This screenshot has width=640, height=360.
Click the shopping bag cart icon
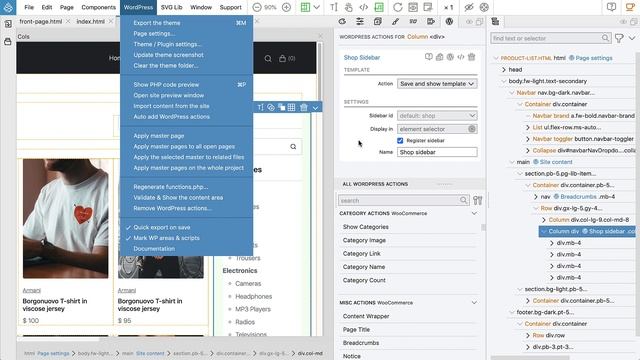click(282, 58)
